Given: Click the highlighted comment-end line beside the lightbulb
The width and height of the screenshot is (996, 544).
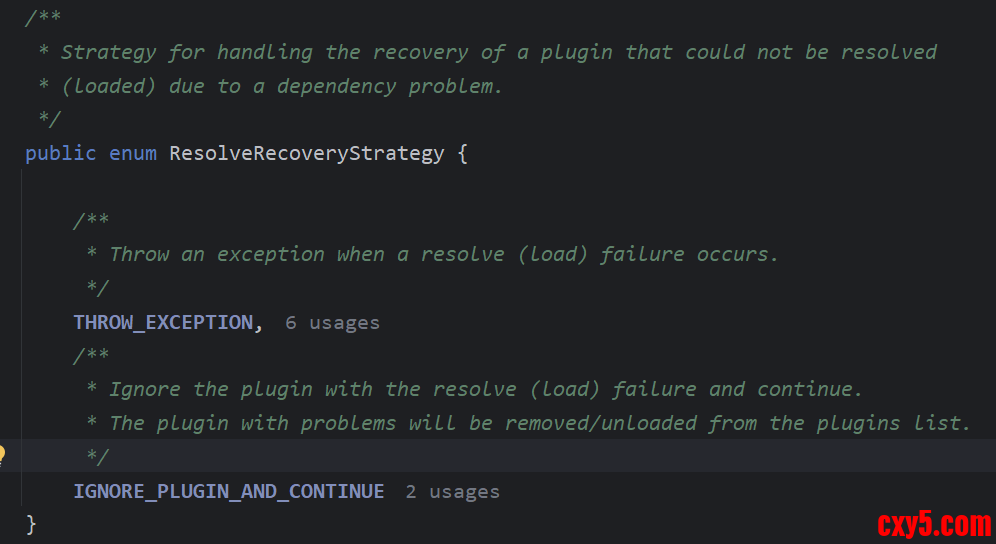Looking at the screenshot, I should [97, 457].
